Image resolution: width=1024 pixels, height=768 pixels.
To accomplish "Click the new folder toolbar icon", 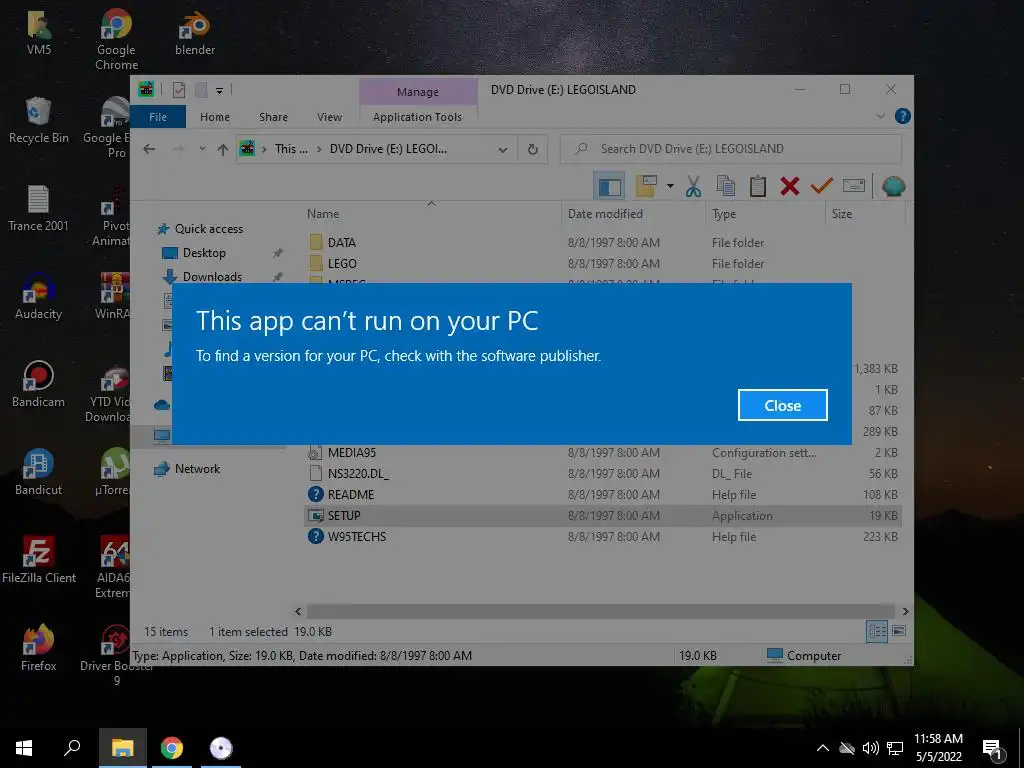I will click(646, 187).
